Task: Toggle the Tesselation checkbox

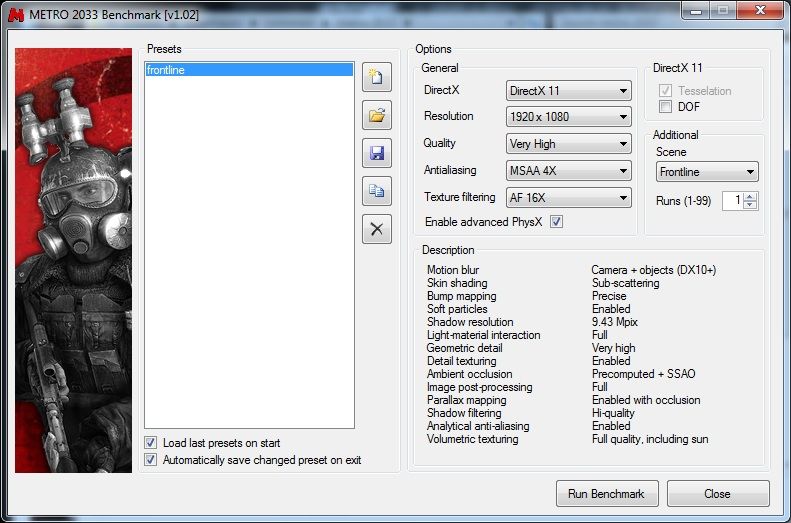Action: 665,90
